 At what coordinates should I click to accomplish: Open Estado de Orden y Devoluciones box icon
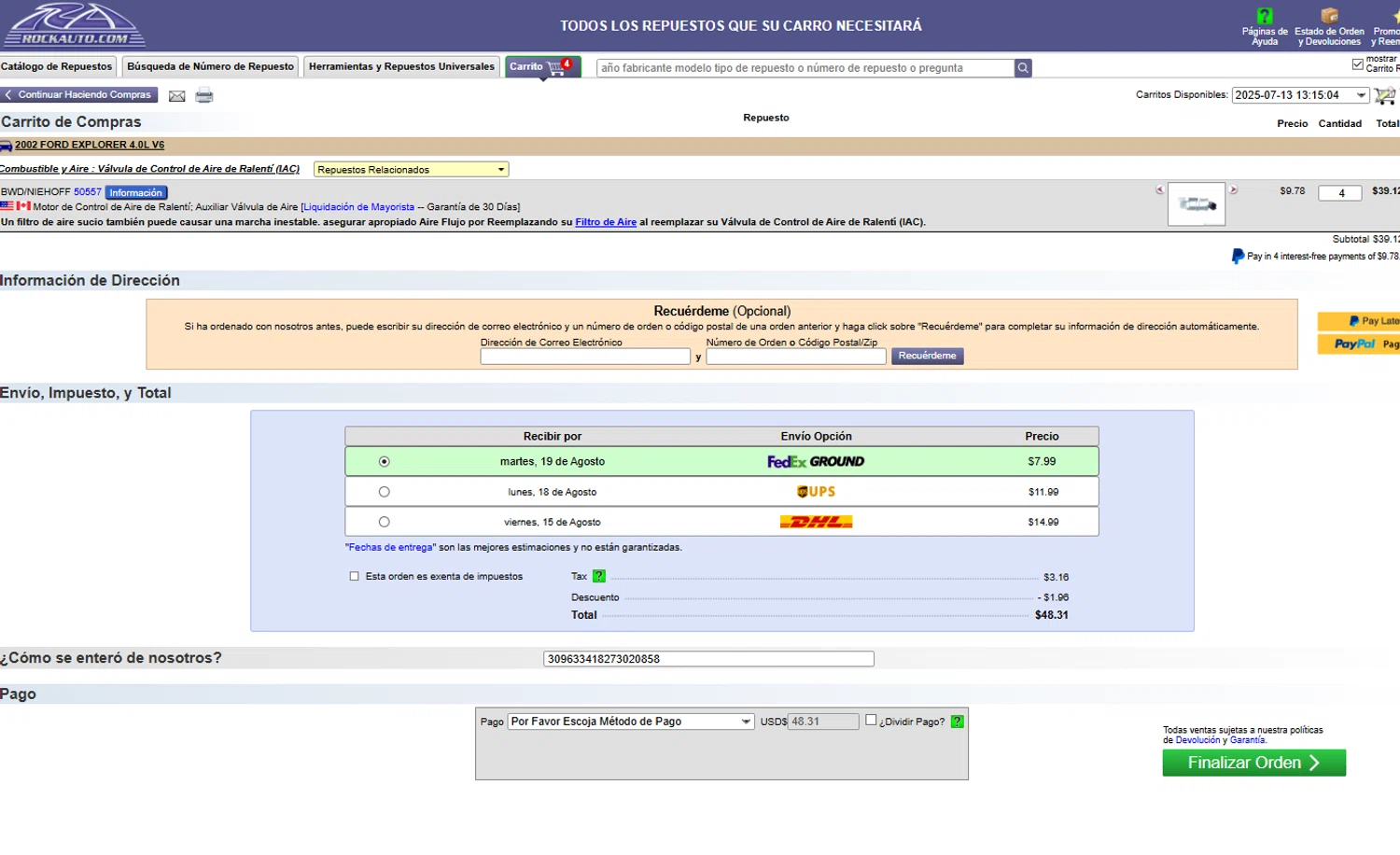click(1329, 16)
